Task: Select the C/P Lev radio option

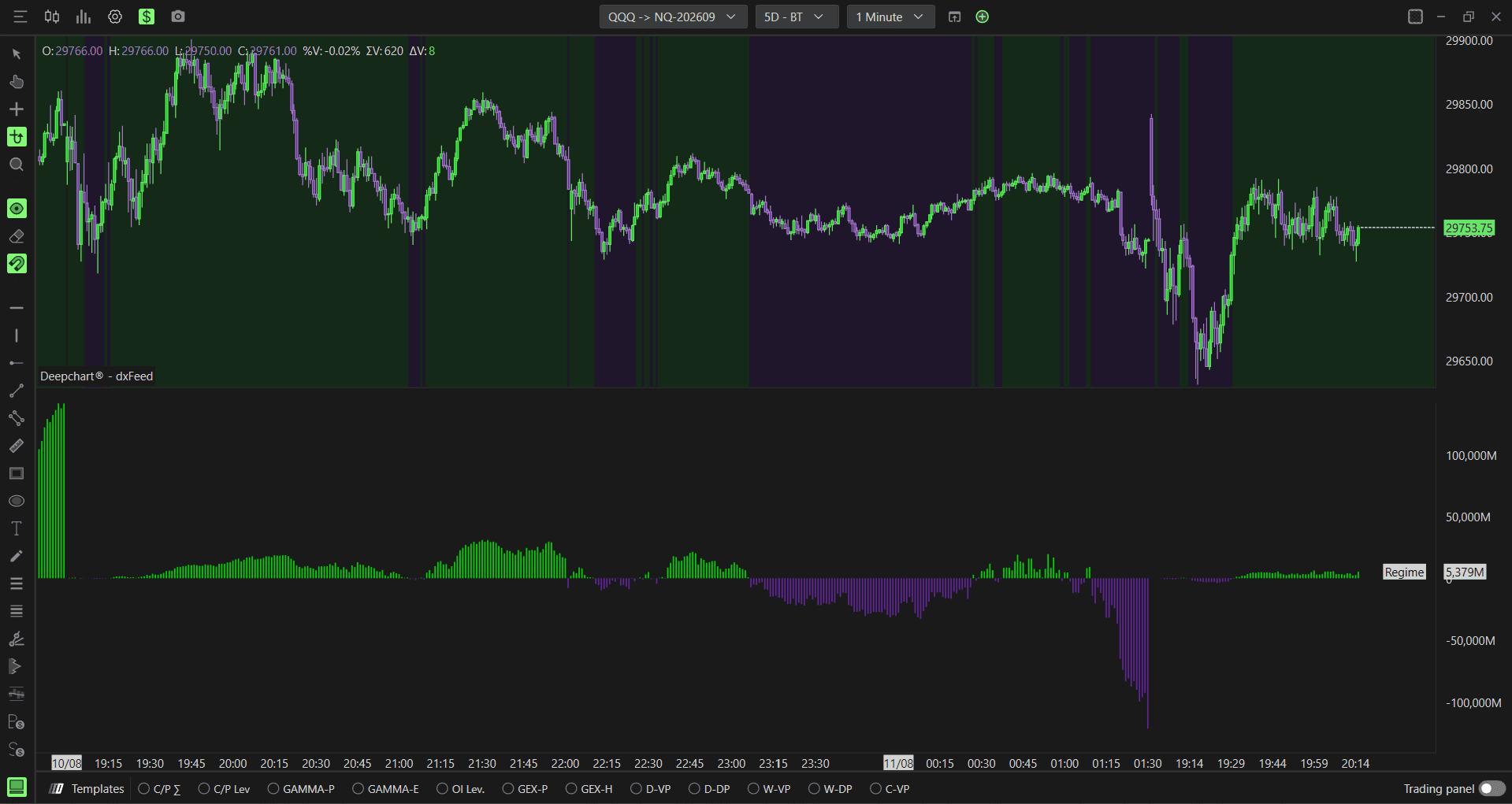Action: [x=224, y=788]
